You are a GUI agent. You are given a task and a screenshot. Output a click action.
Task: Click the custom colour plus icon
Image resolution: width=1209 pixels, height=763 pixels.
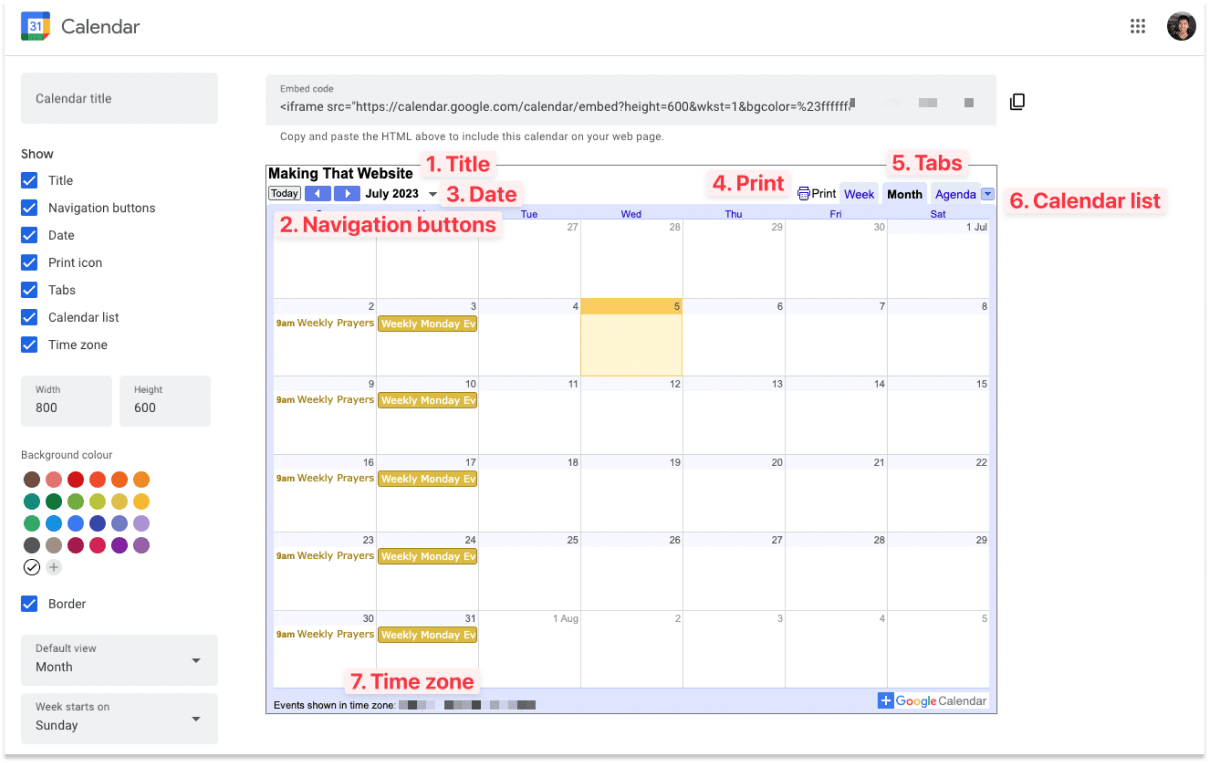coord(56,567)
